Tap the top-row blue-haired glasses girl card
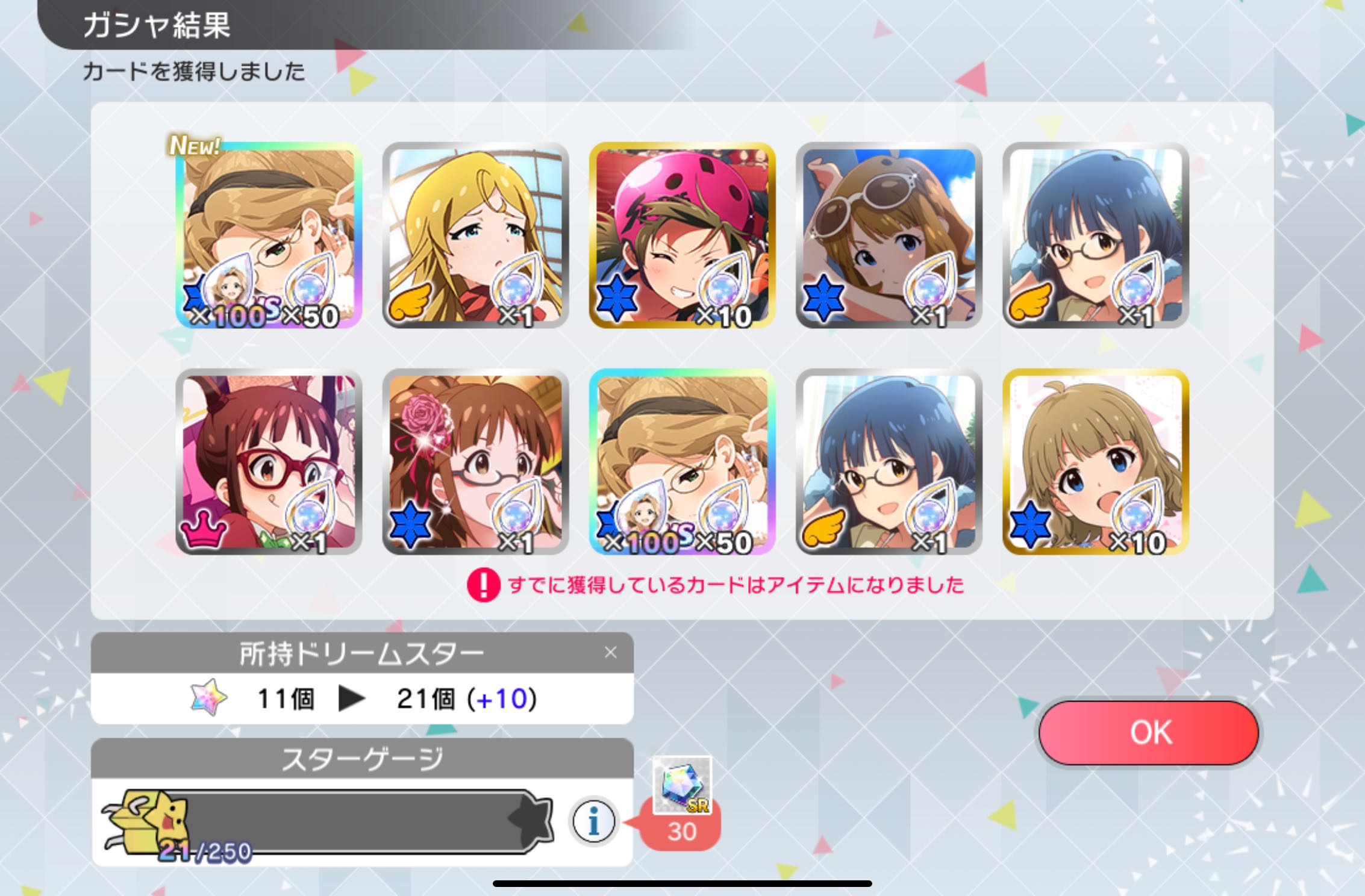This screenshot has width=1365, height=896. pos(1095,235)
